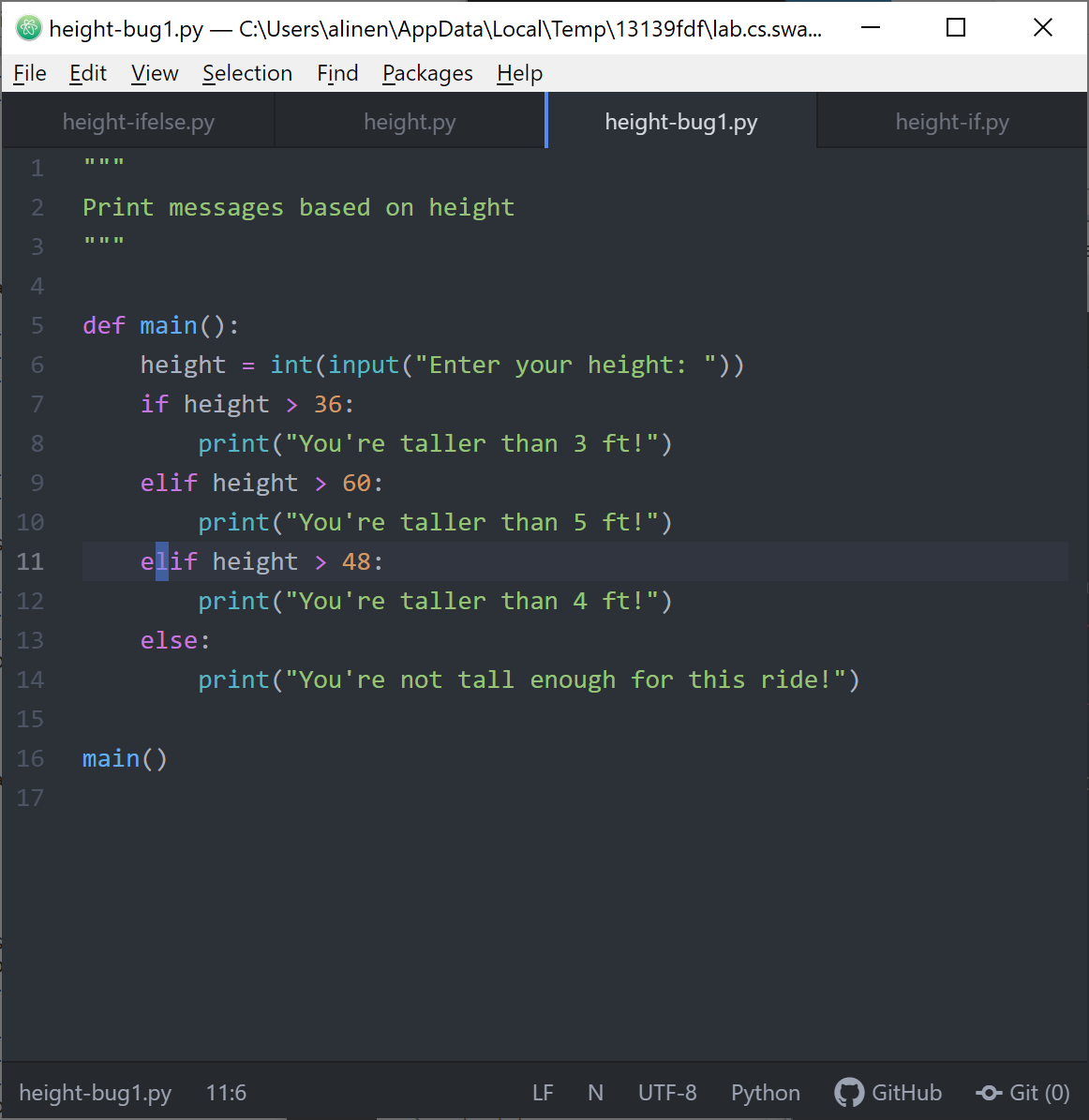Click line number 11 in the gutter
Viewport: 1089px width, 1120px height.
[30, 561]
